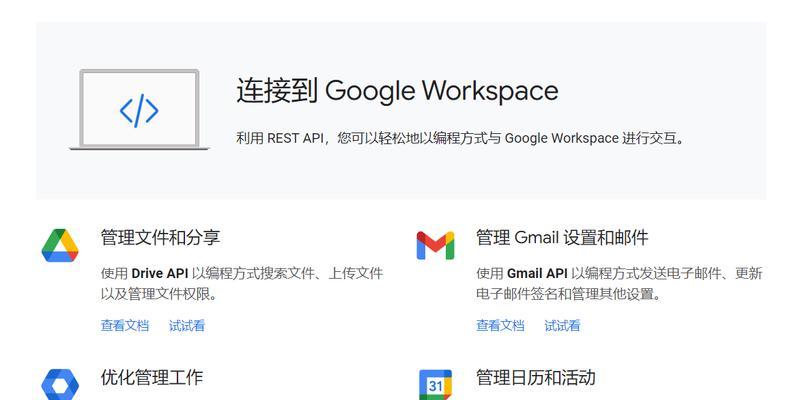This screenshot has width=796, height=400.
Task: Click the Google Admin hexagon icon
Action: [60, 384]
